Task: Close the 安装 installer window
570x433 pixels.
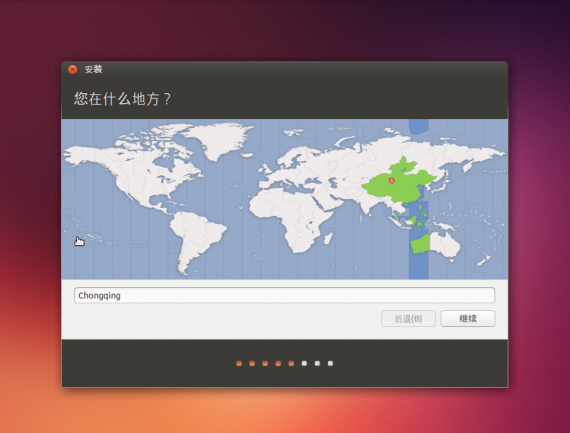Action: pyautogui.click(x=73, y=69)
